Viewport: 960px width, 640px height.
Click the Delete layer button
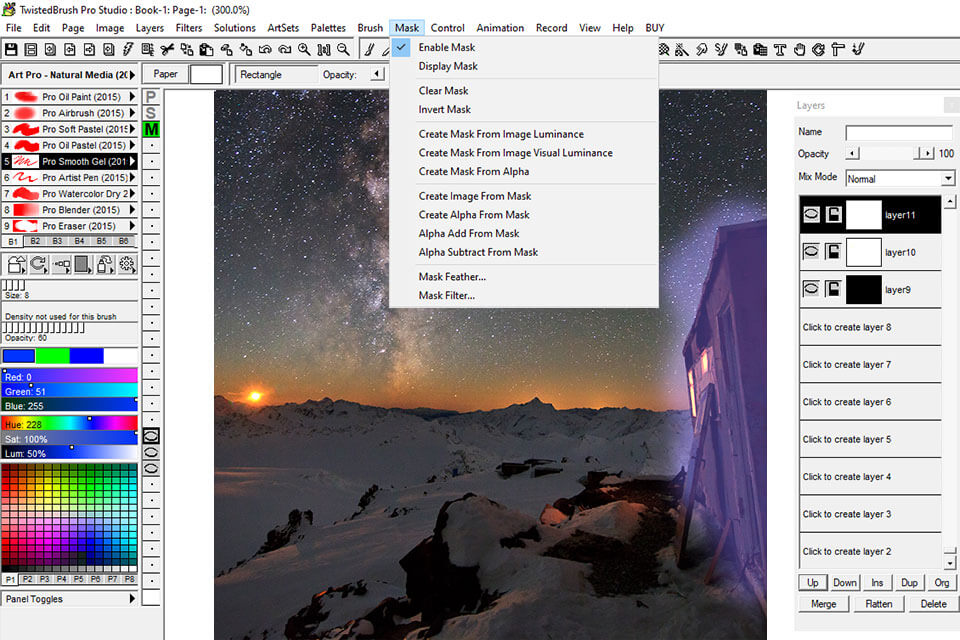click(x=933, y=604)
